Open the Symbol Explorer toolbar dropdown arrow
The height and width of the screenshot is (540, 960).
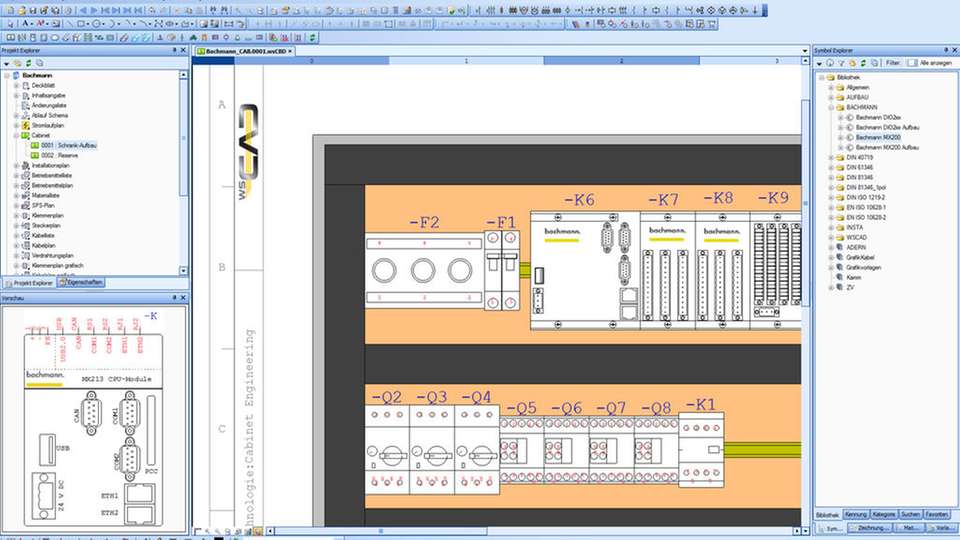819,64
